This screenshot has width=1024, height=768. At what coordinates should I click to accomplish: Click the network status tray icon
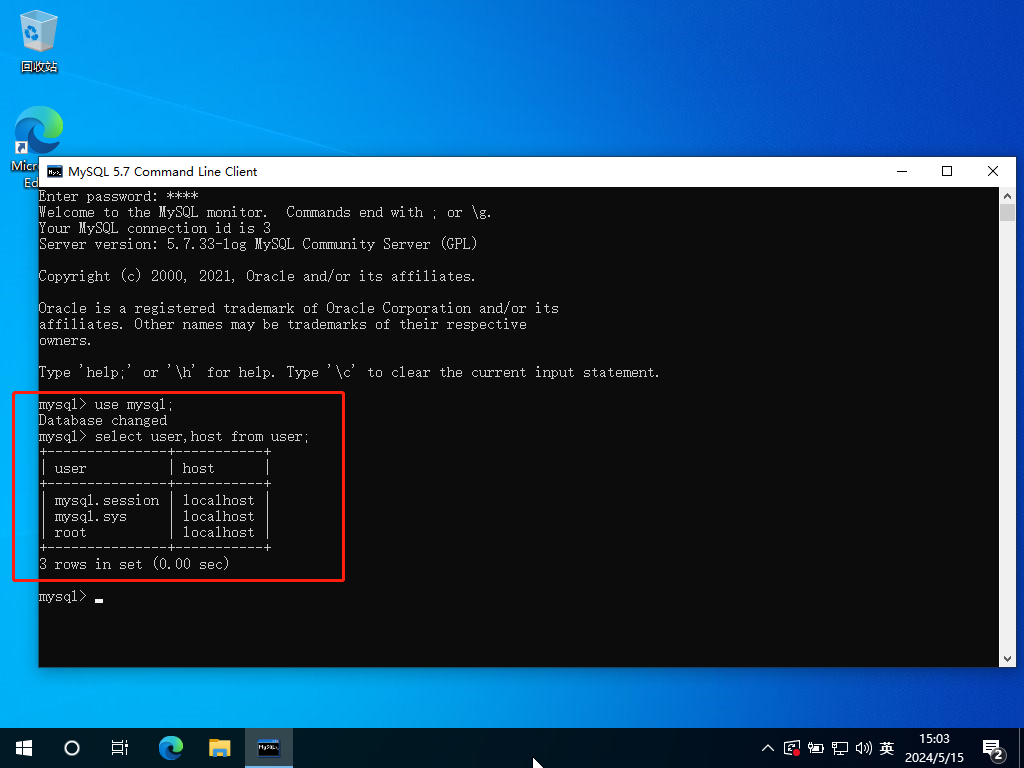[x=840, y=748]
